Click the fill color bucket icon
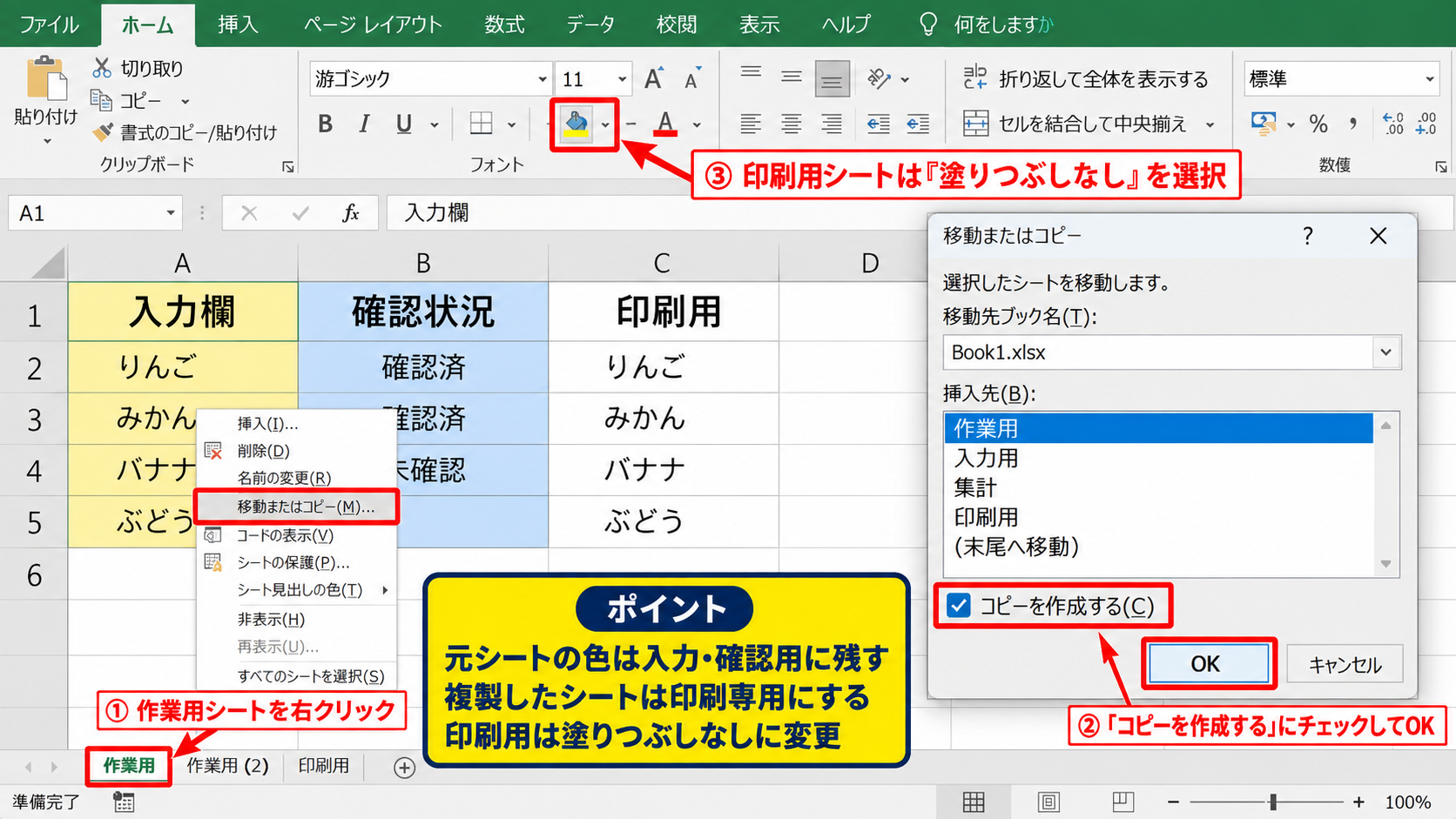Image resolution: width=1456 pixels, height=819 pixels. [x=576, y=124]
